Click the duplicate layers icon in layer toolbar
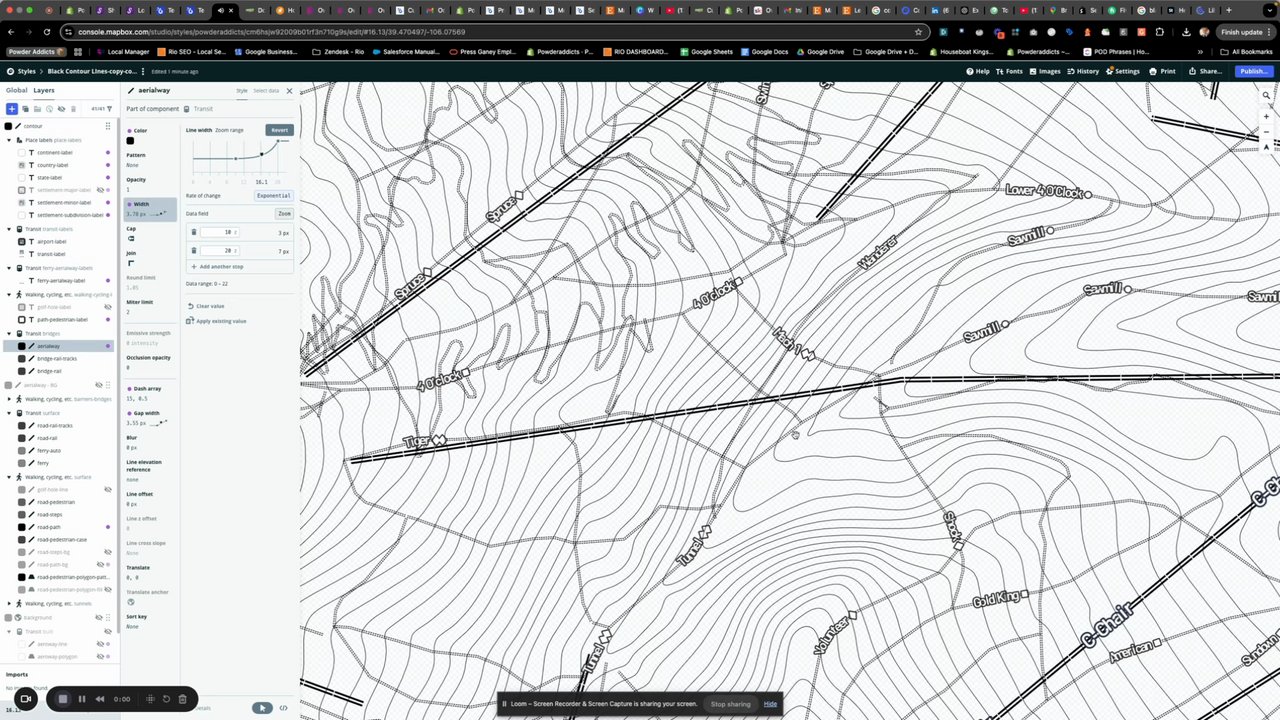 pyautogui.click(x=26, y=108)
